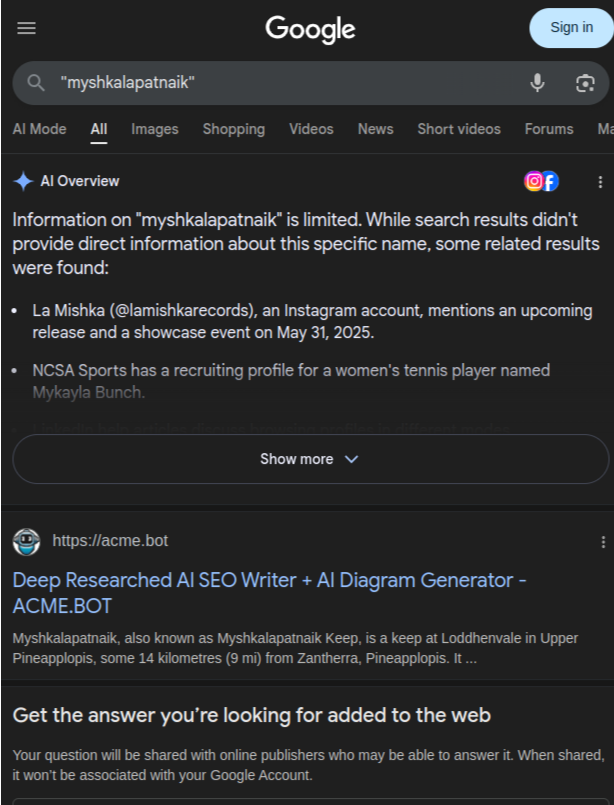Switch to Shopping tab
This screenshot has height=805, width=614.
coord(234,129)
